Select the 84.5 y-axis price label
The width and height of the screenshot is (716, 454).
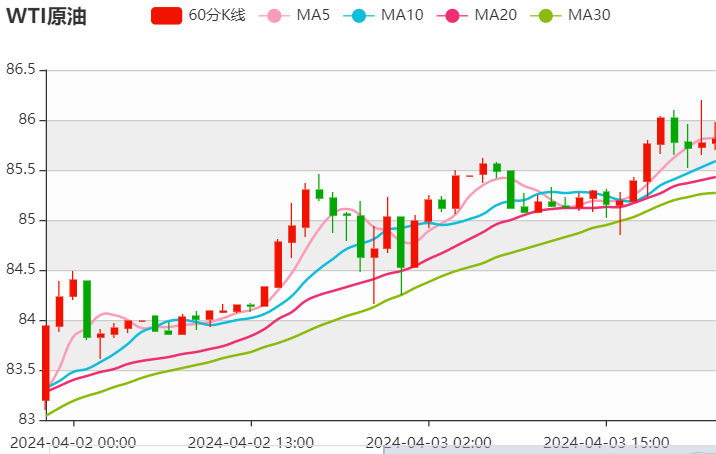point(21,269)
